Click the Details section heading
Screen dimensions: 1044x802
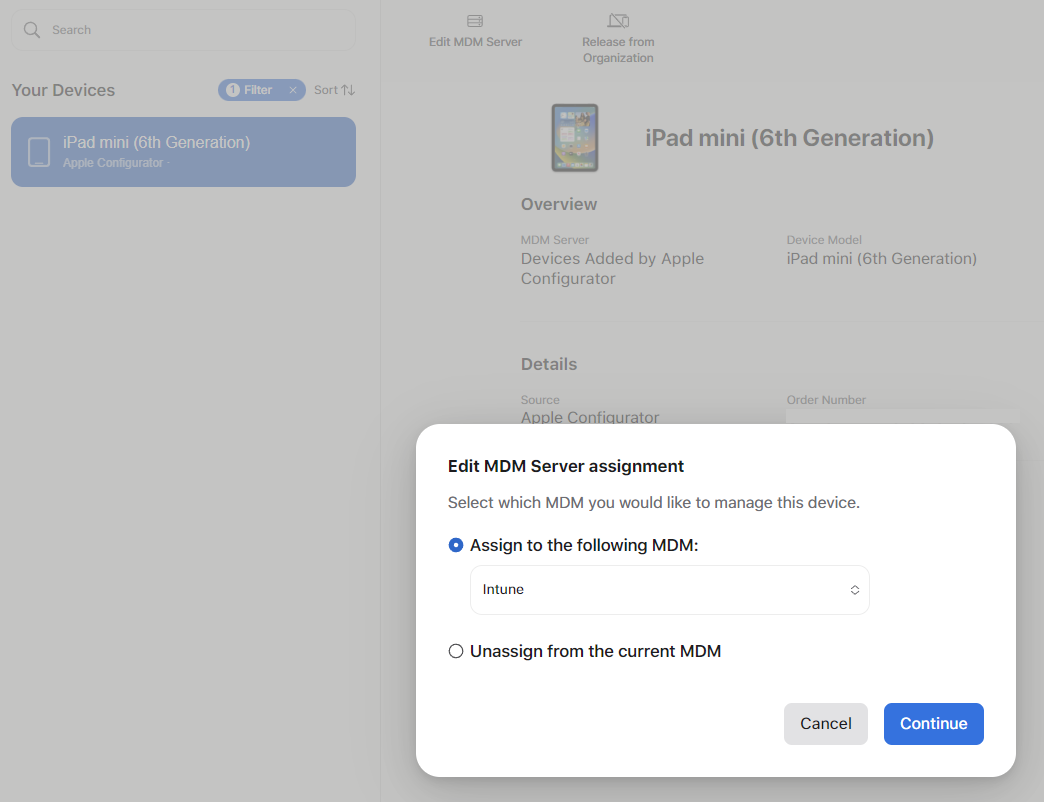549,364
